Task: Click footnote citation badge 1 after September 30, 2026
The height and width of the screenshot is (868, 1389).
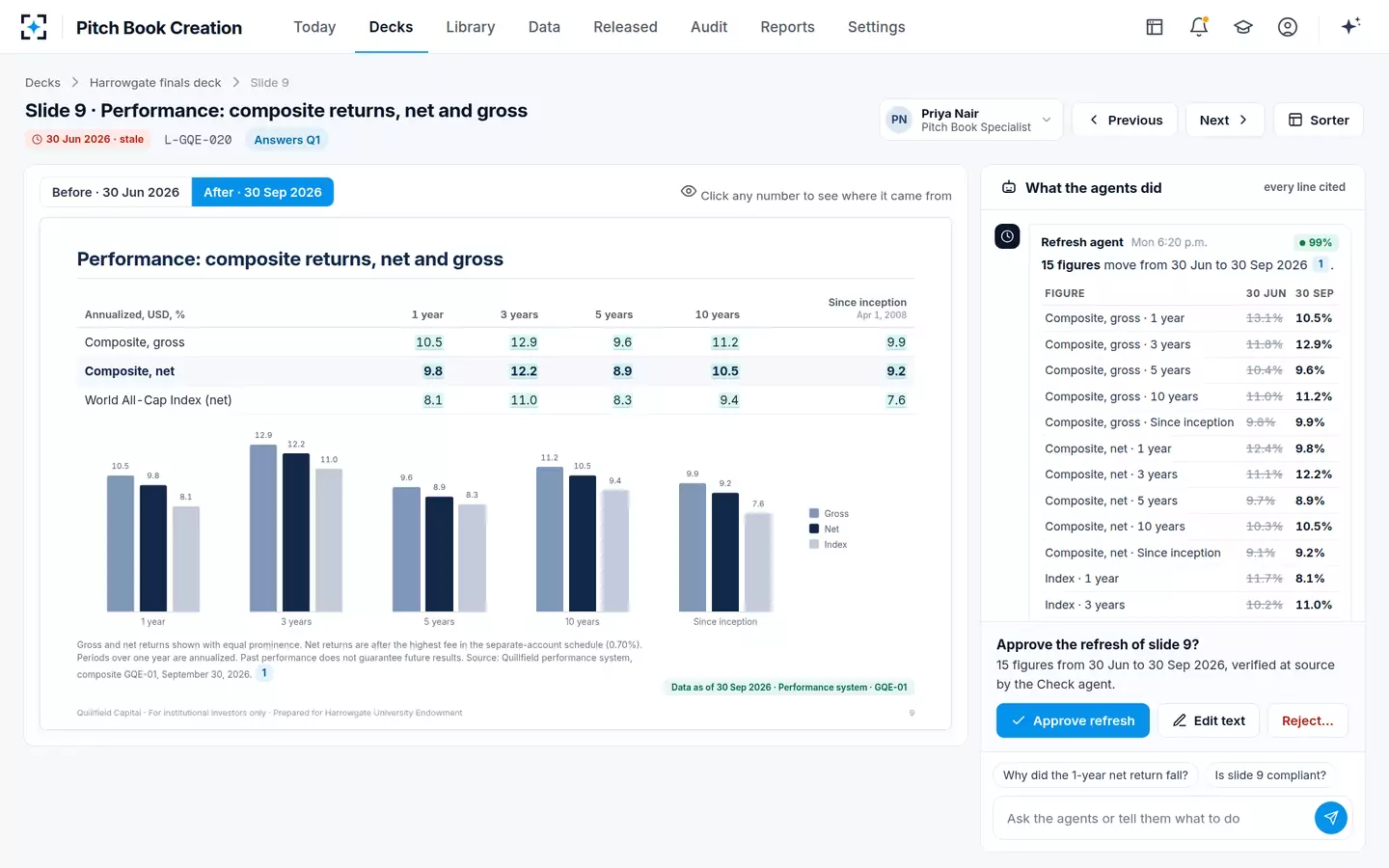Action: click(x=264, y=673)
